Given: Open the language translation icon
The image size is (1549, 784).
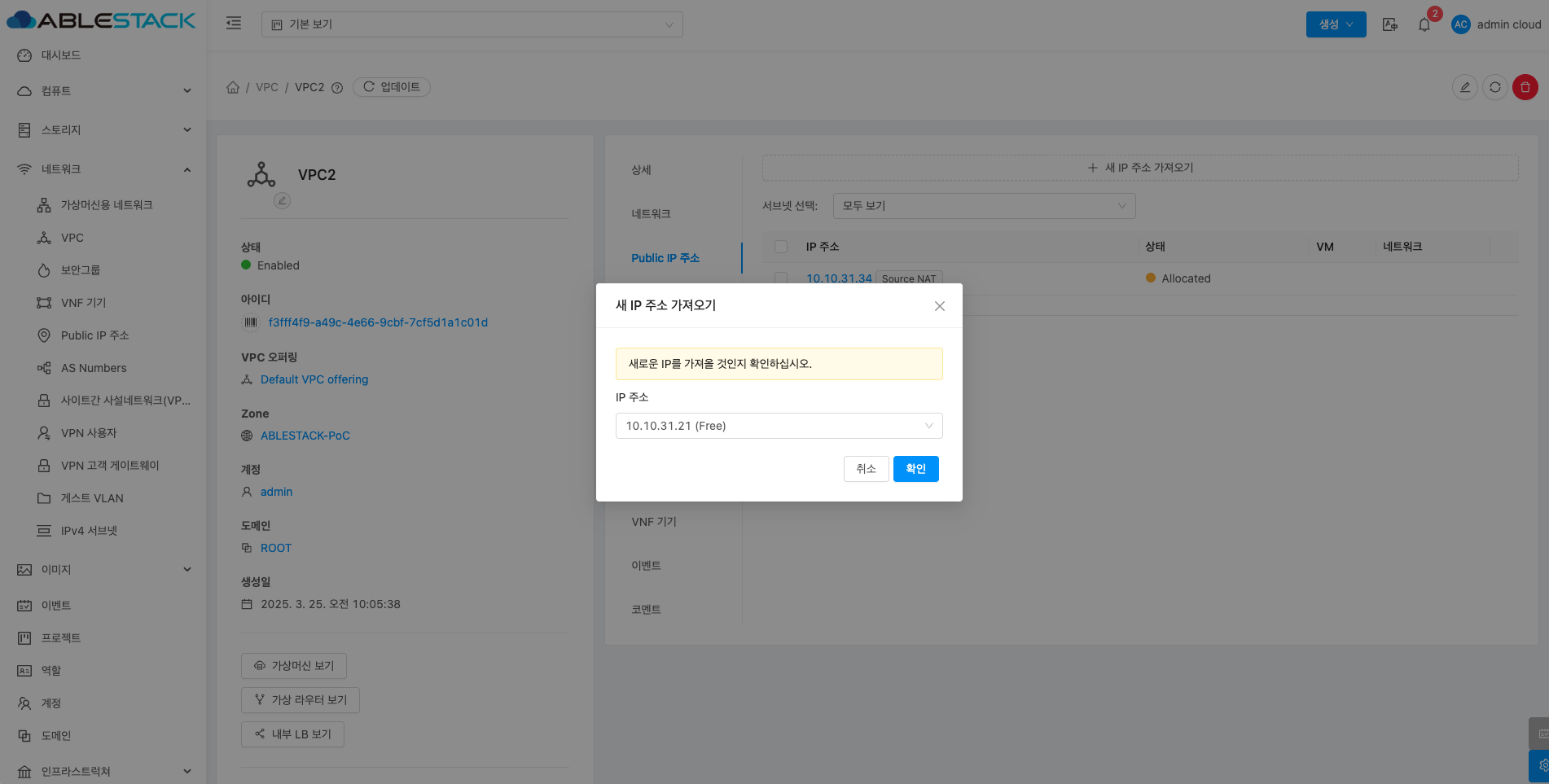Looking at the screenshot, I should pyautogui.click(x=1390, y=24).
